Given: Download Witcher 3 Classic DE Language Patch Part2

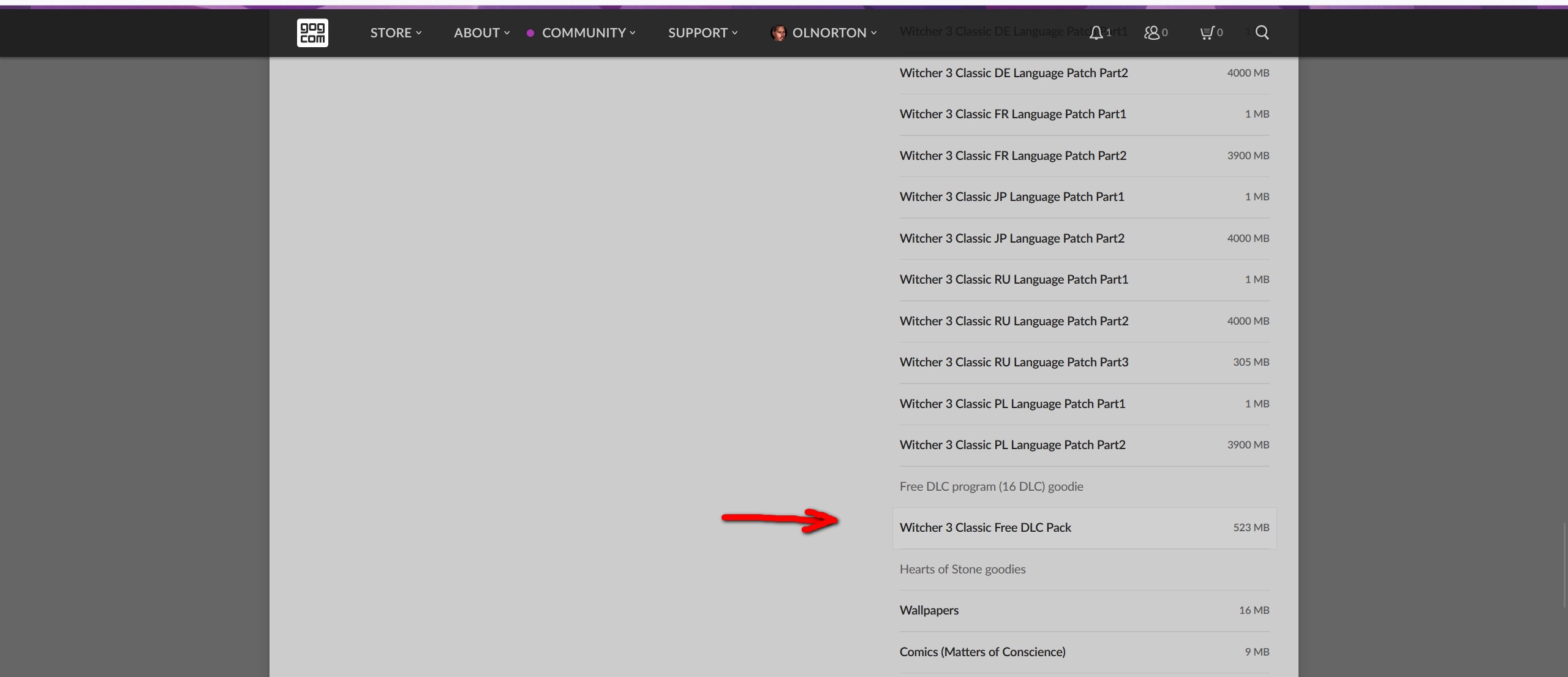Looking at the screenshot, I should [x=1084, y=74].
